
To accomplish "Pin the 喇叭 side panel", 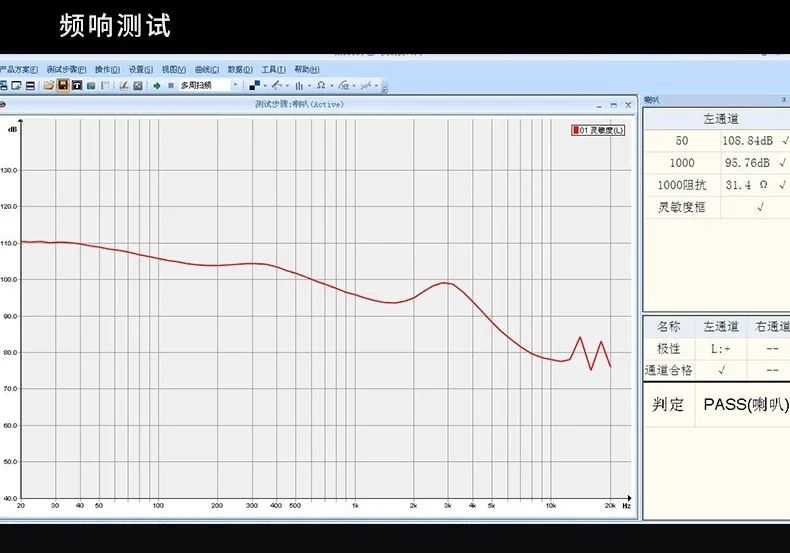I will (x=783, y=100).
